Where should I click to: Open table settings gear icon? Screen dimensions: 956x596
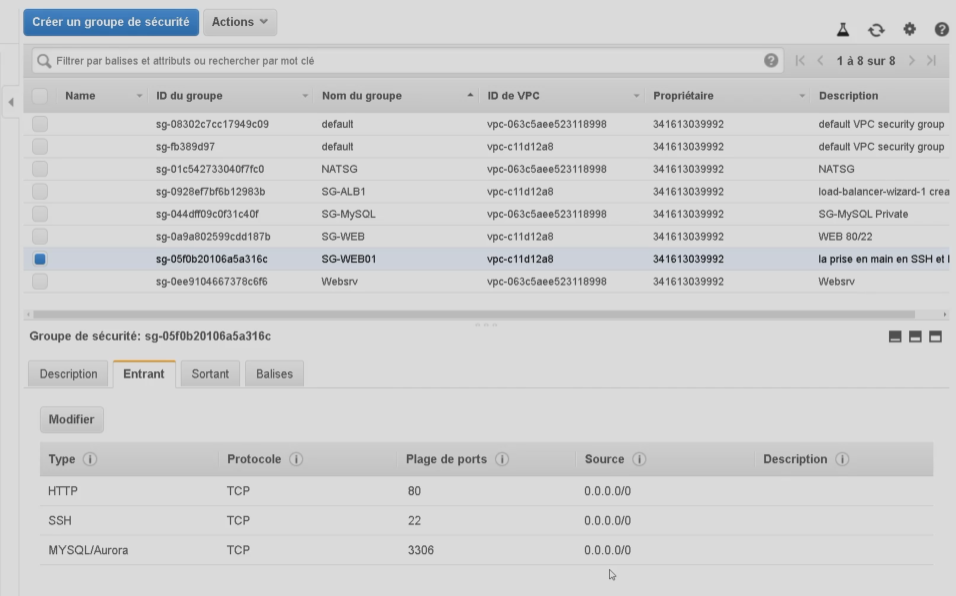909,29
